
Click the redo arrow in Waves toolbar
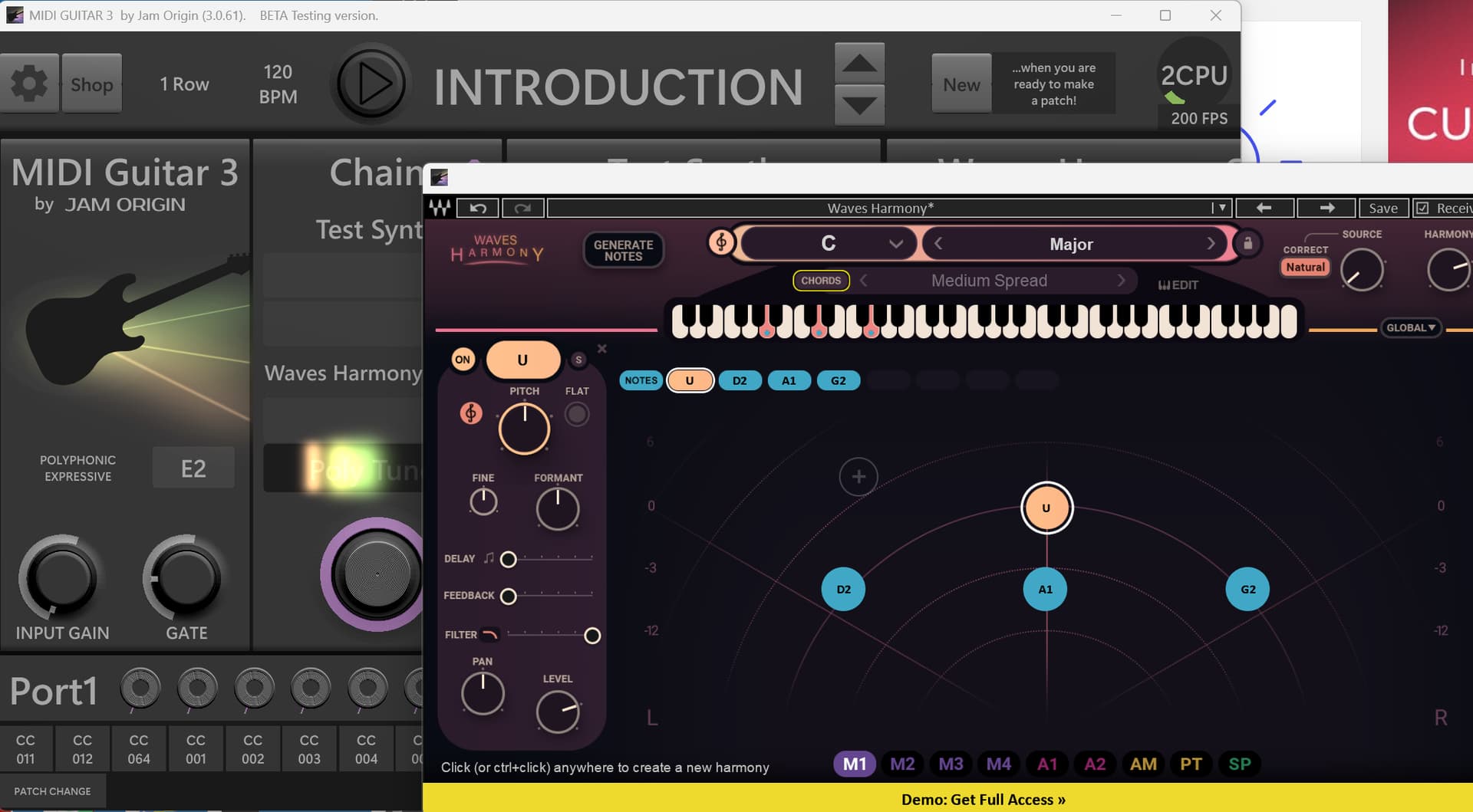[x=522, y=208]
